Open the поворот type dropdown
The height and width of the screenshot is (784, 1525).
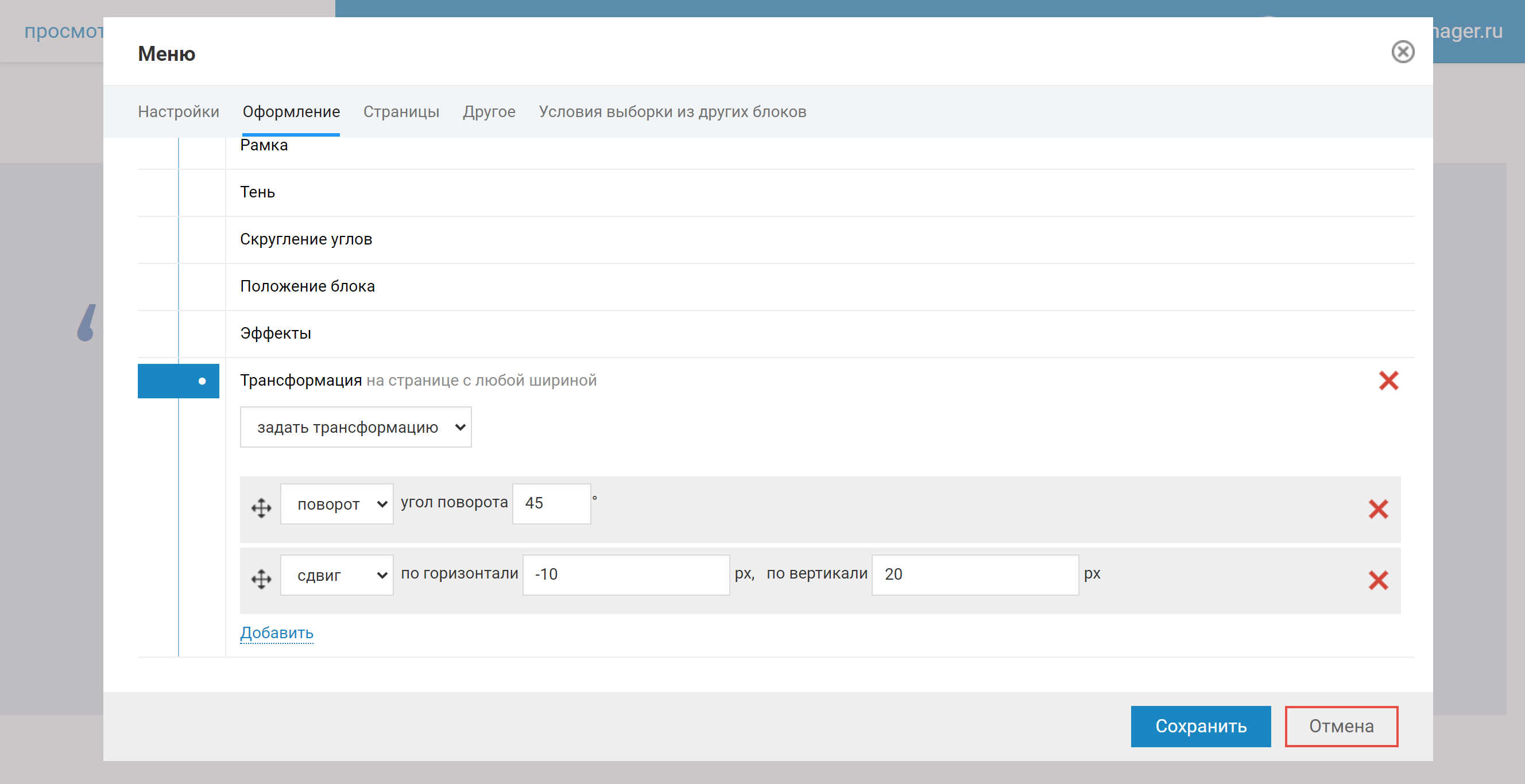pyautogui.click(x=336, y=504)
